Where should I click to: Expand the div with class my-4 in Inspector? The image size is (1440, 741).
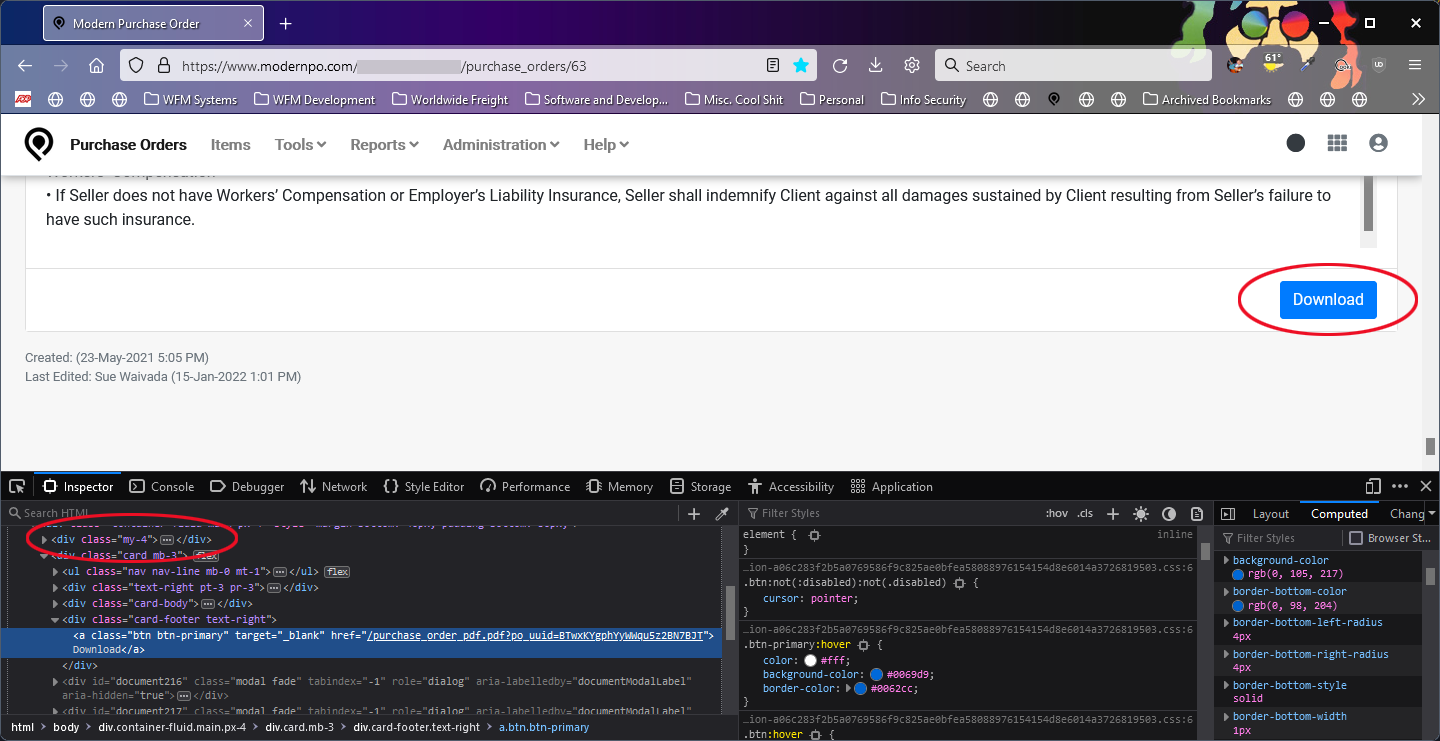(x=44, y=538)
